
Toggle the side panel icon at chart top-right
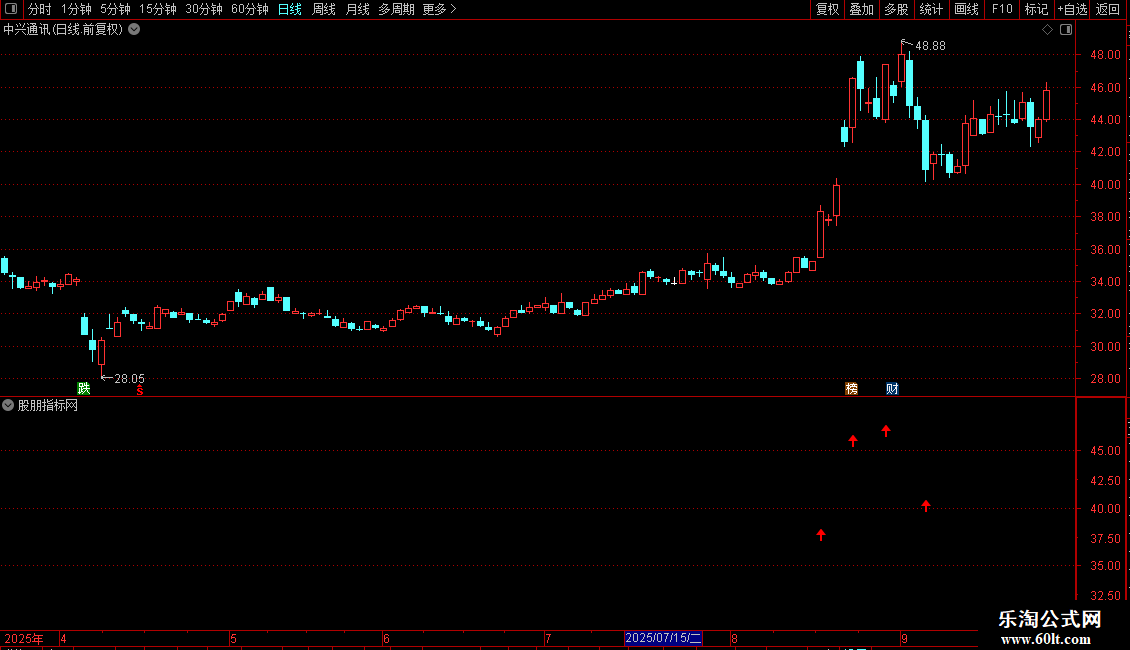(1066, 30)
